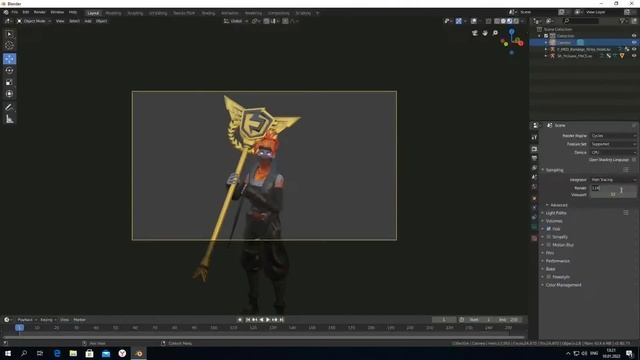Image resolution: width=640 pixels, height=360 pixels.
Task: Switch to wireframe viewport shading
Action: (x=497, y=21)
